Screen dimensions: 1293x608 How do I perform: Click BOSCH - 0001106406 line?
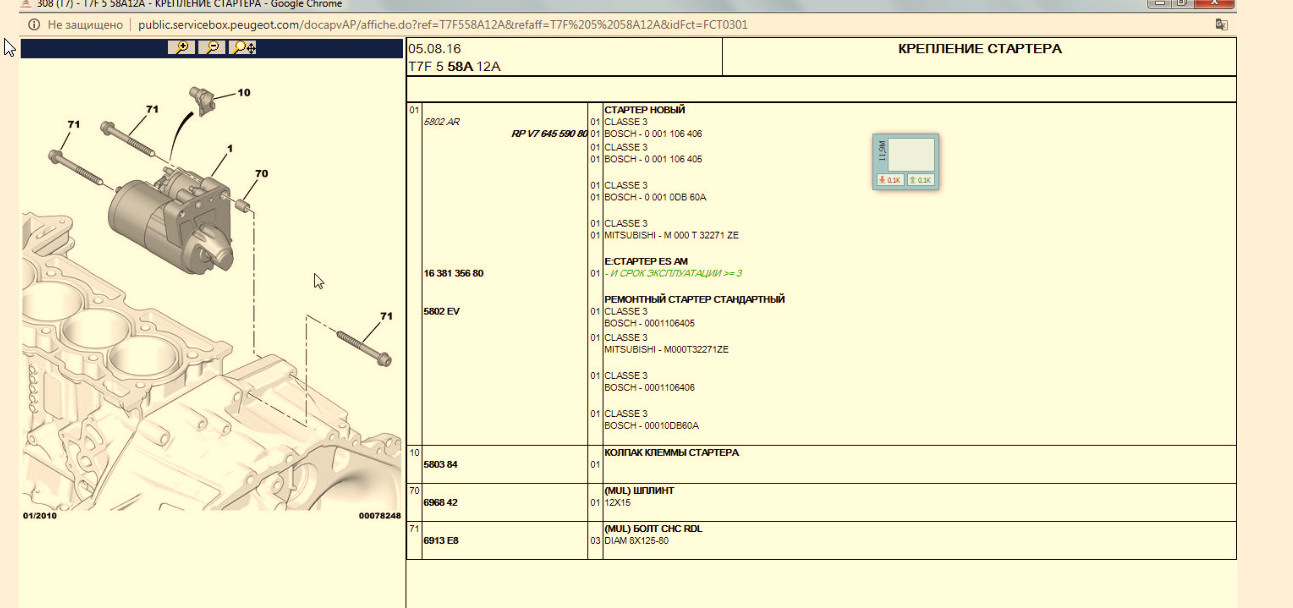[649, 388]
